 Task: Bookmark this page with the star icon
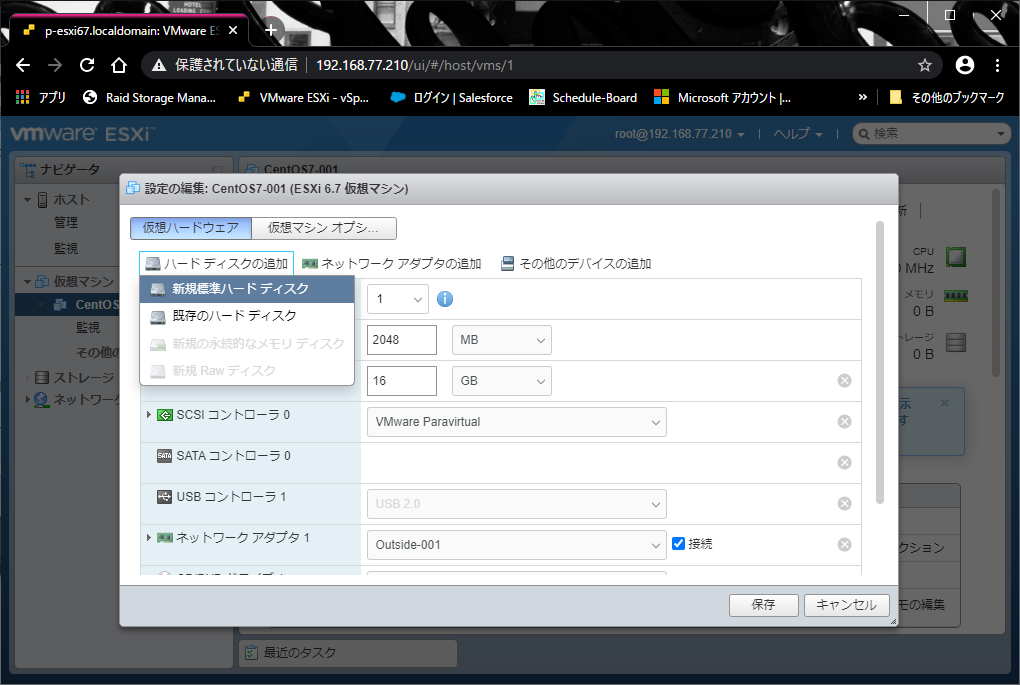[924, 65]
